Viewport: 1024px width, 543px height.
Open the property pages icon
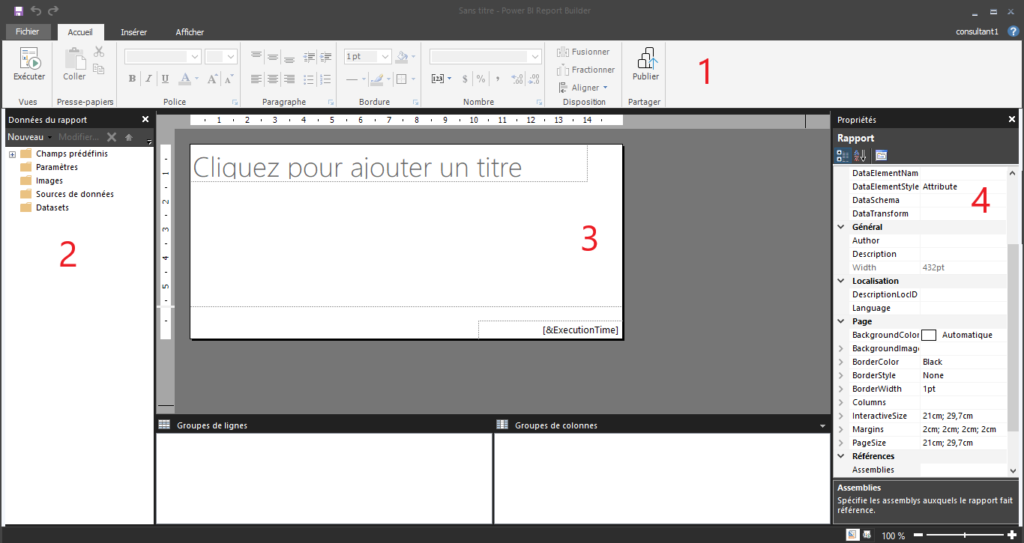coord(881,156)
